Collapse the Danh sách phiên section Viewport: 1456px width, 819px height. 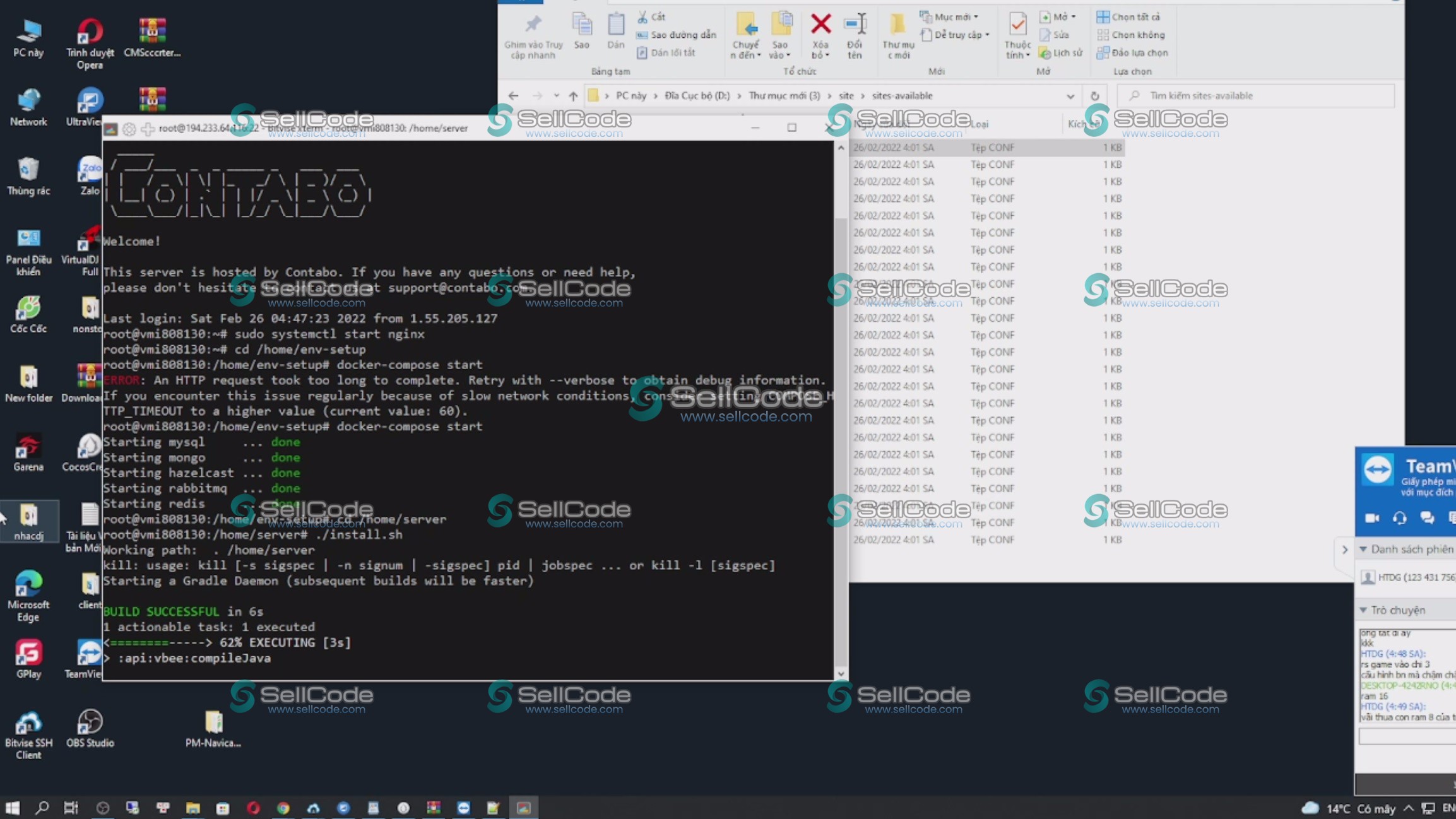click(x=1364, y=549)
